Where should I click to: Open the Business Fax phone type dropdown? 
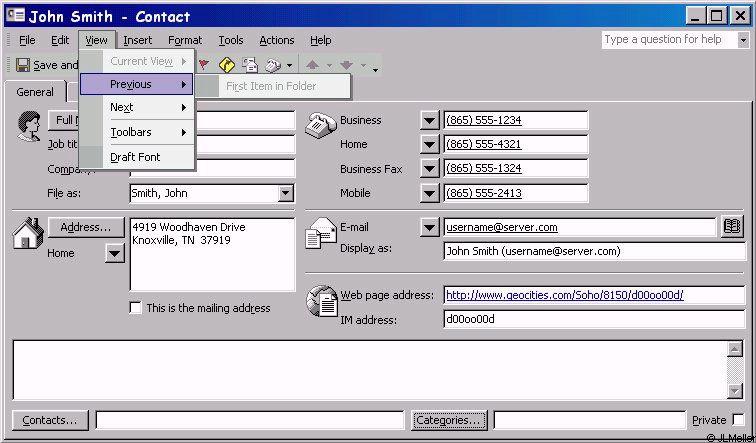coord(429,169)
